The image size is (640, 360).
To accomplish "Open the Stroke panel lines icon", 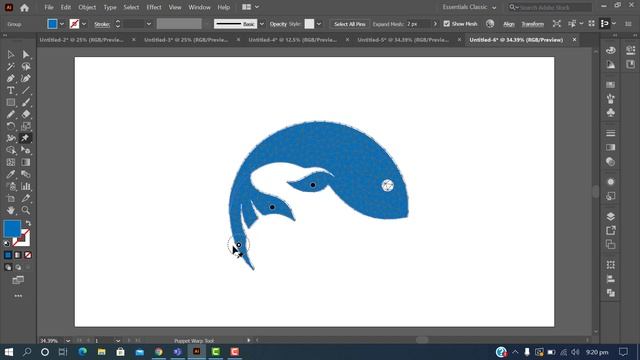I will tap(611, 133).
